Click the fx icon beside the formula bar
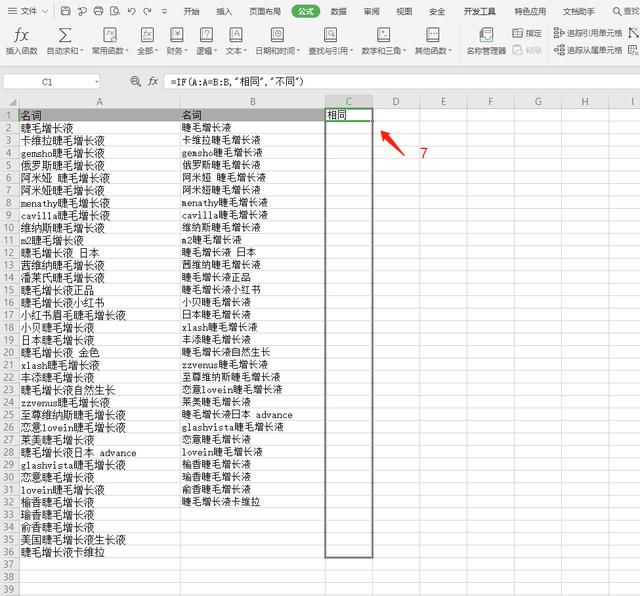 (x=153, y=81)
